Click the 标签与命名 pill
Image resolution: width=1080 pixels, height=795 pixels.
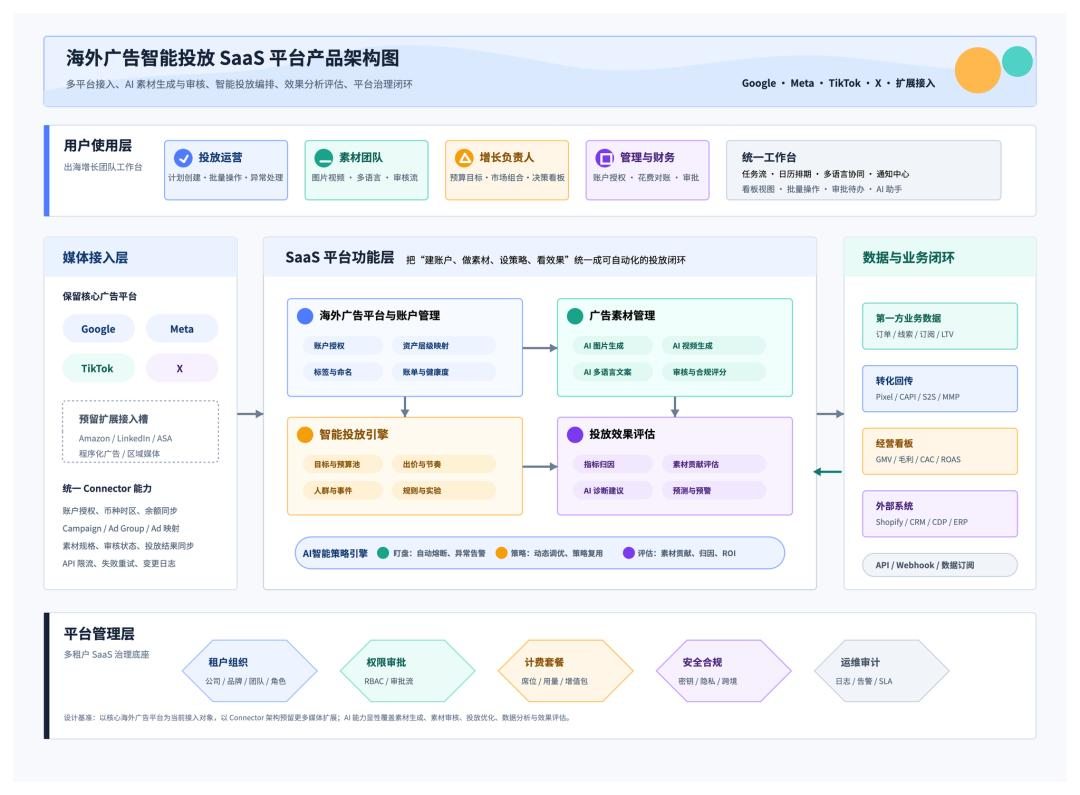coord(343,372)
